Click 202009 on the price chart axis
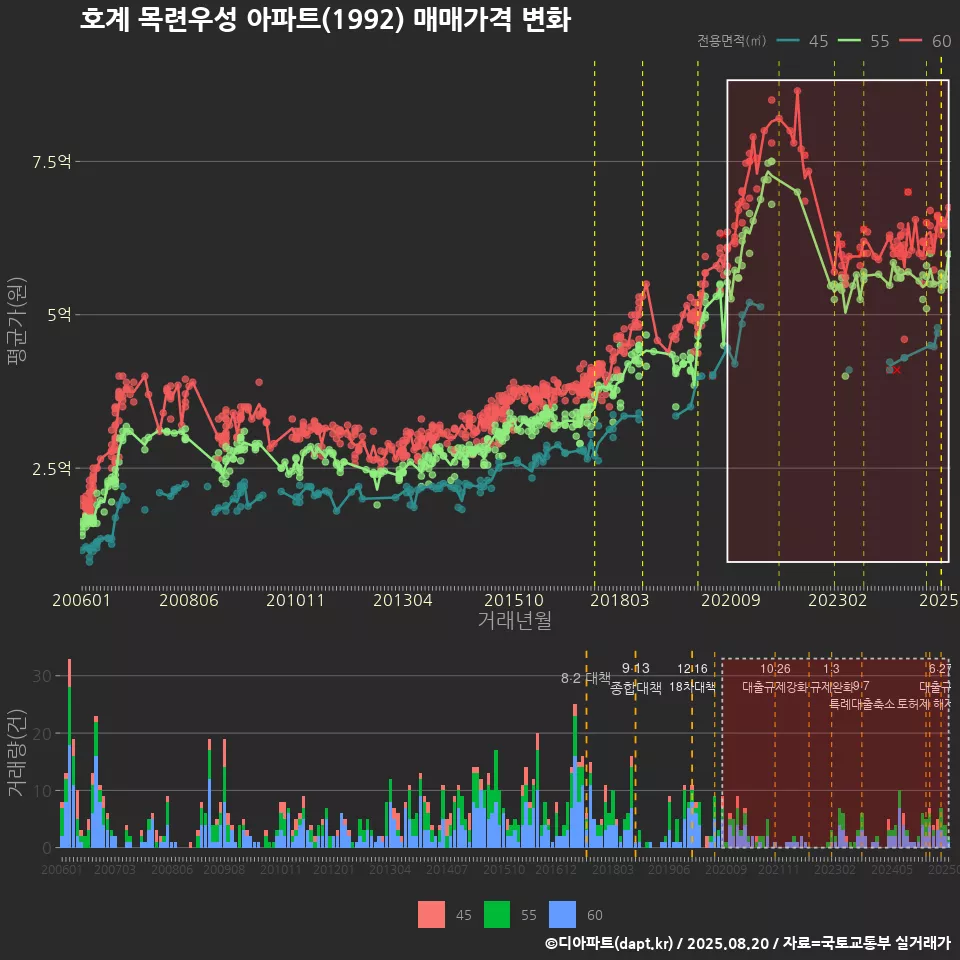This screenshot has width=960, height=960. 730,600
